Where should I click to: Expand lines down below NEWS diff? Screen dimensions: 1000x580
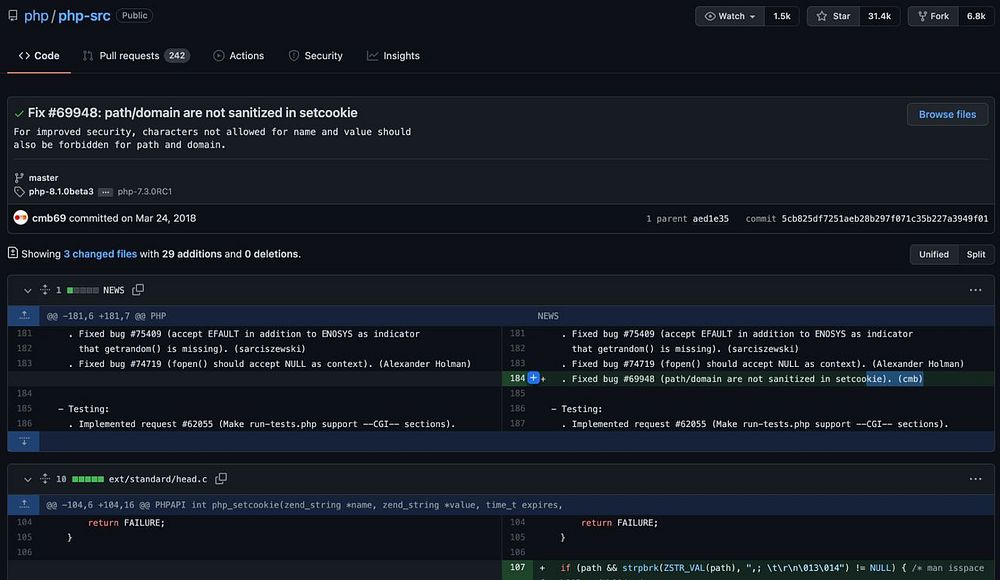[x=25, y=440]
